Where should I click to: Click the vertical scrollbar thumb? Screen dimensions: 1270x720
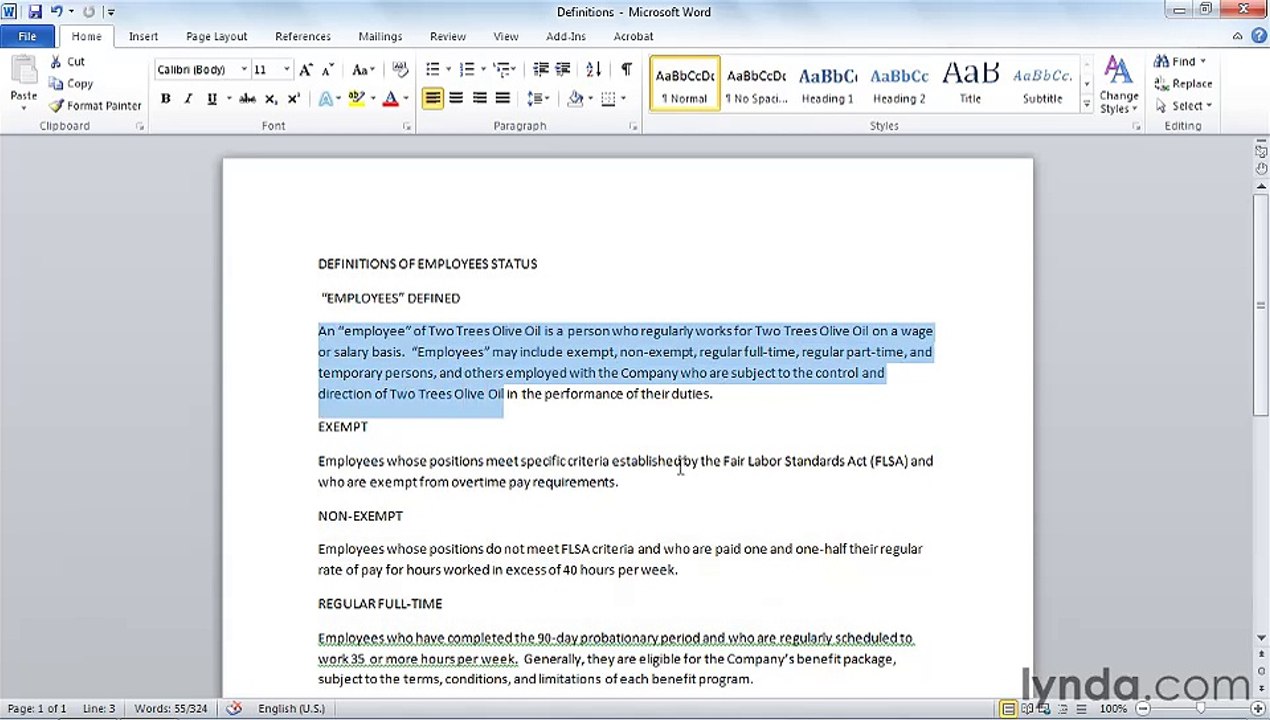click(1261, 305)
